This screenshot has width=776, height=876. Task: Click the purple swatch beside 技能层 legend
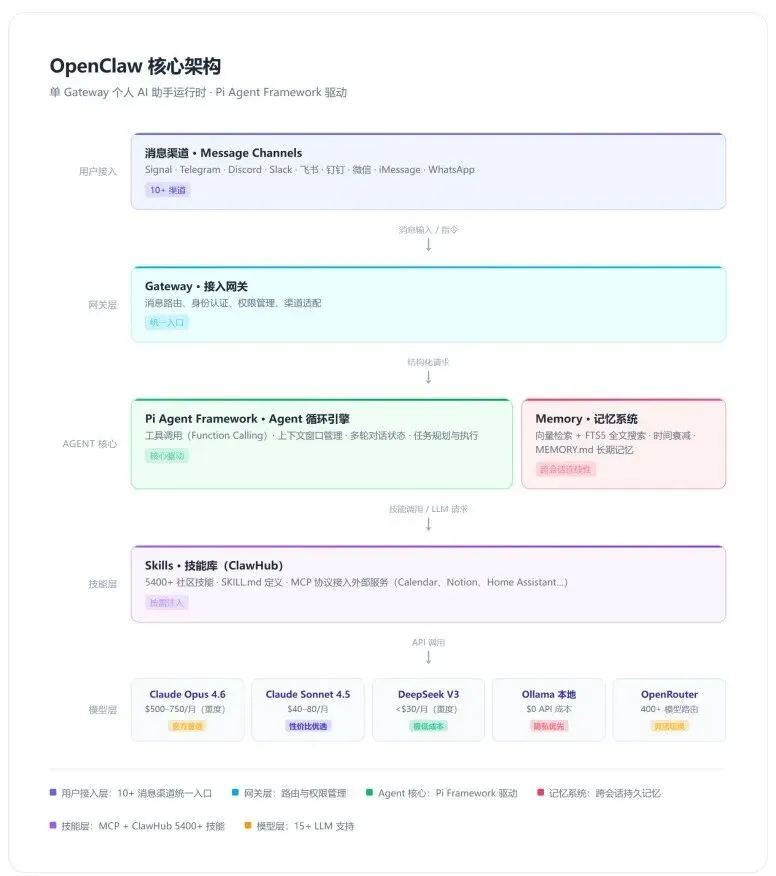click(x=53, y=825)
